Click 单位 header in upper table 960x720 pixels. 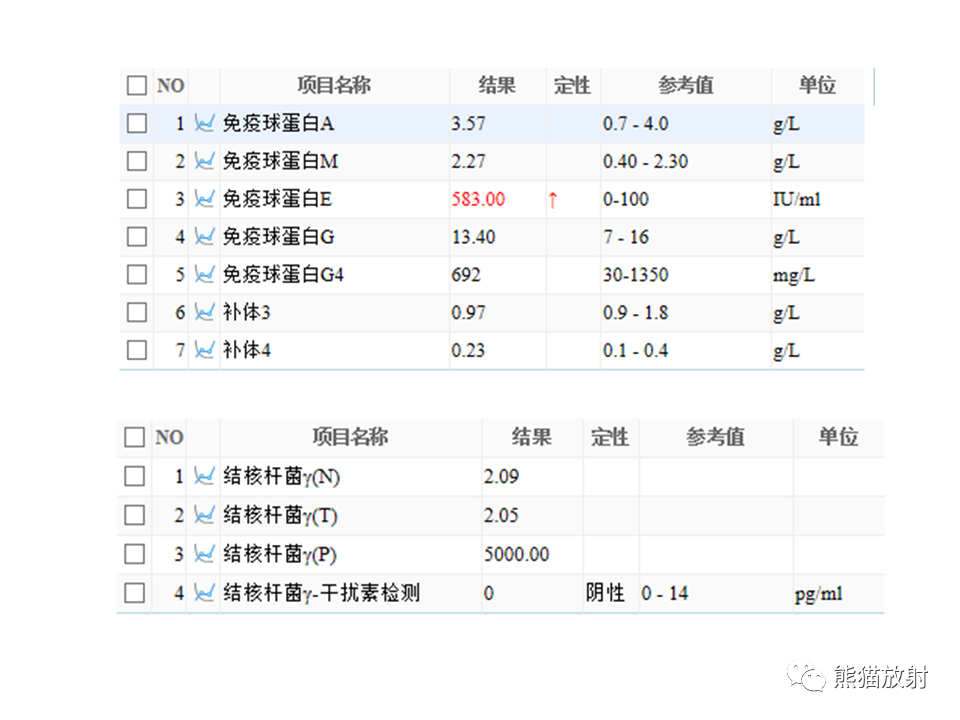pos(817,85)
